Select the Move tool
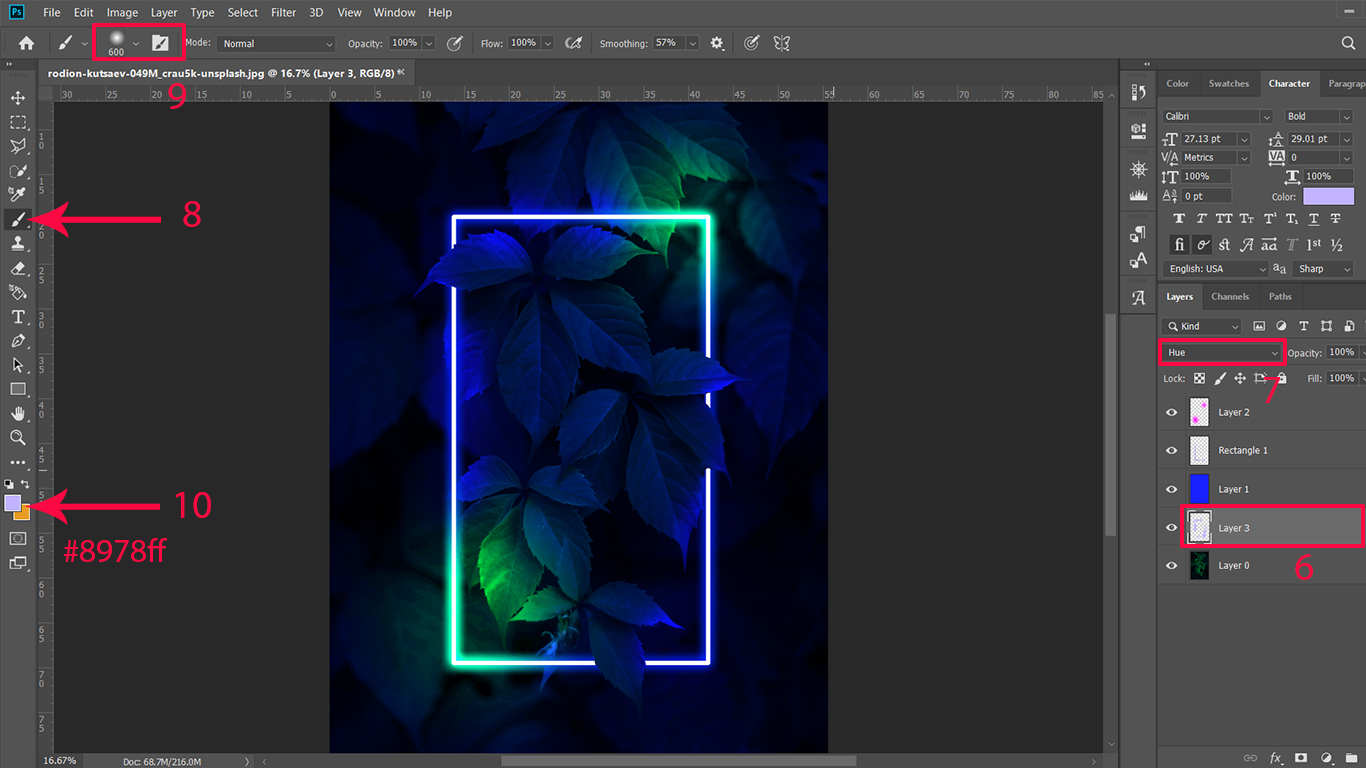 pyautogui.click(x=18, y=98)
